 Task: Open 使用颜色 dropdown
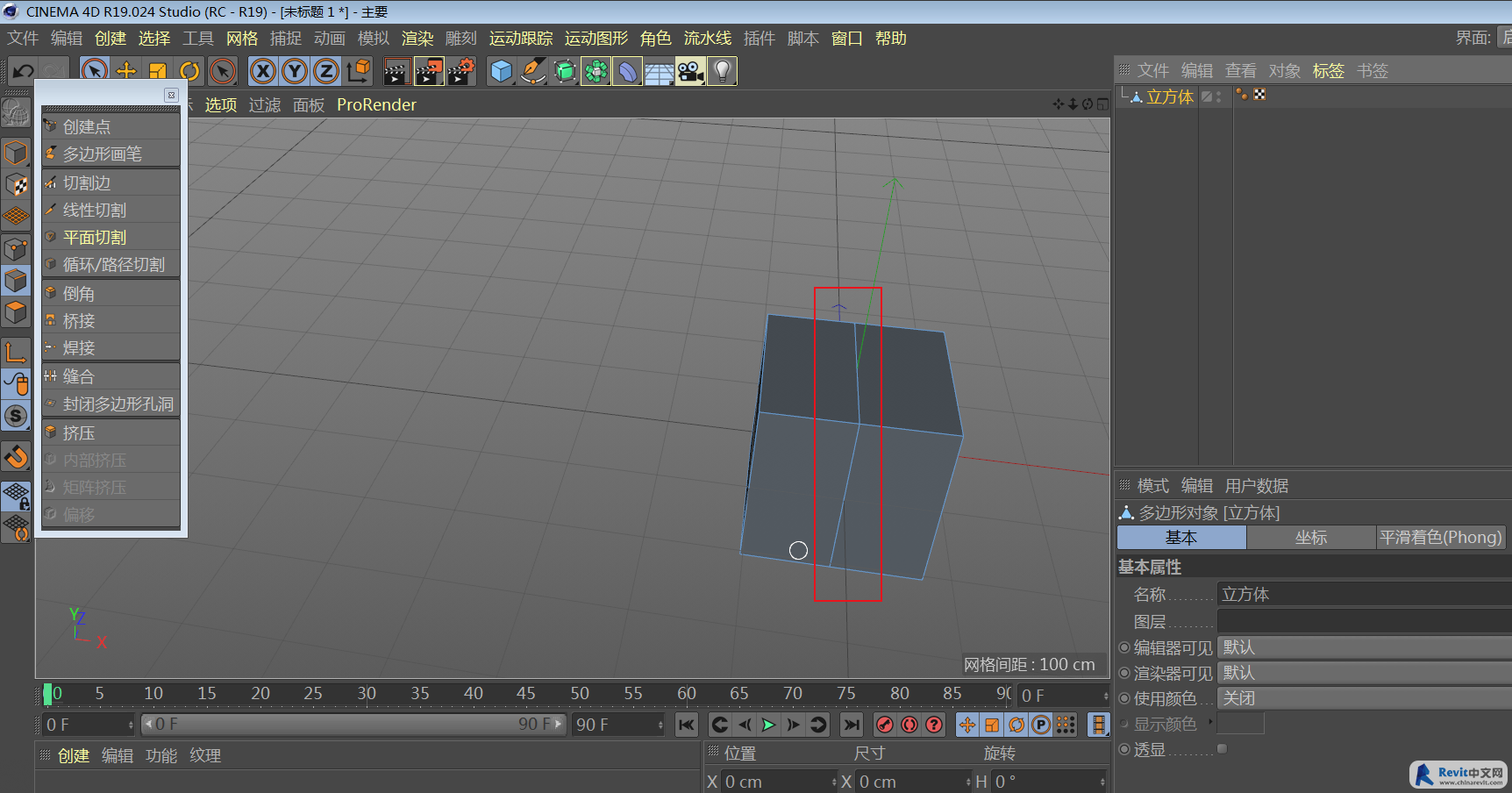(1364, 698)
